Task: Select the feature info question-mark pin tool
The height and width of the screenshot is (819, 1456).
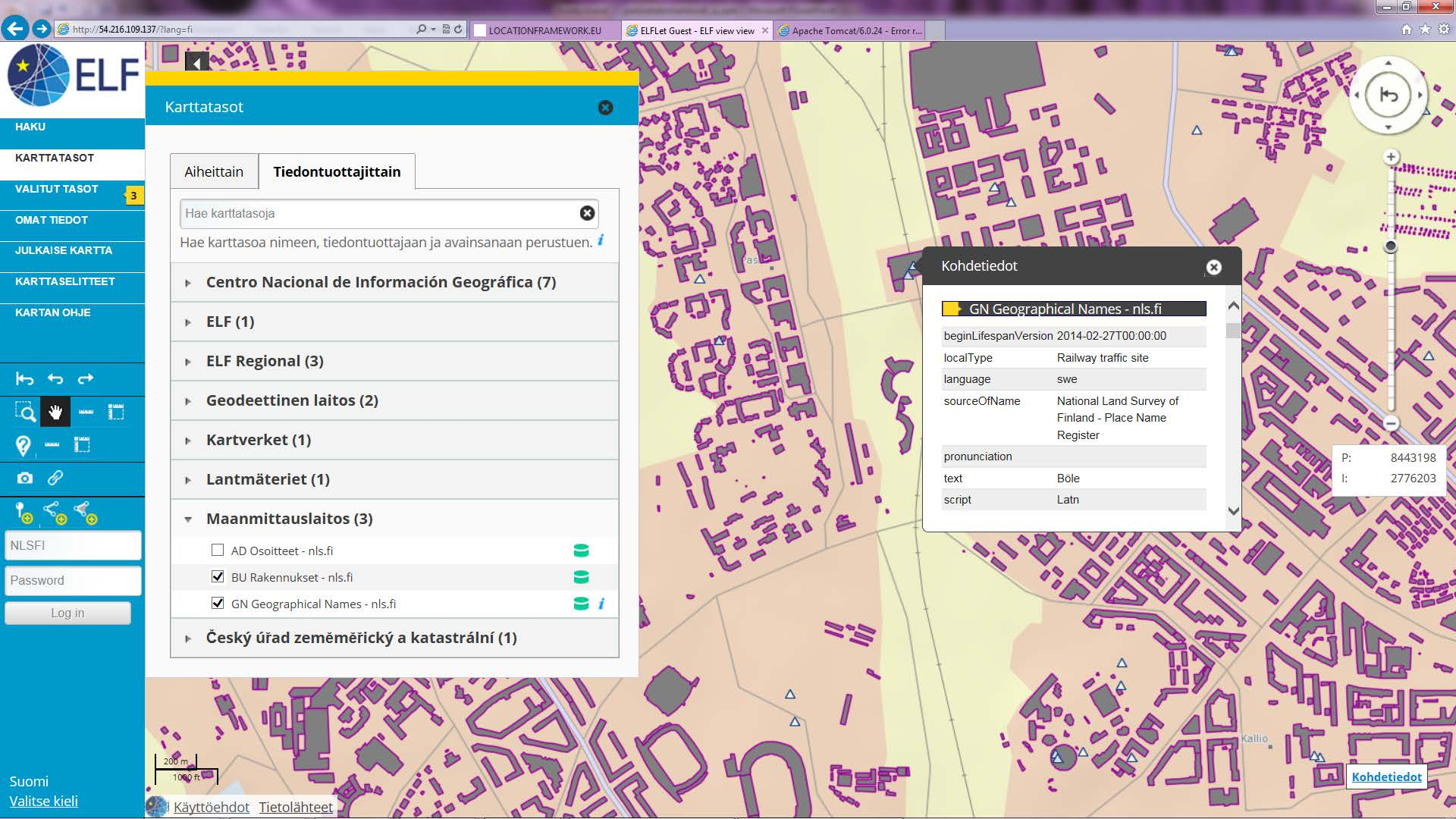Action: coord(24,445)
